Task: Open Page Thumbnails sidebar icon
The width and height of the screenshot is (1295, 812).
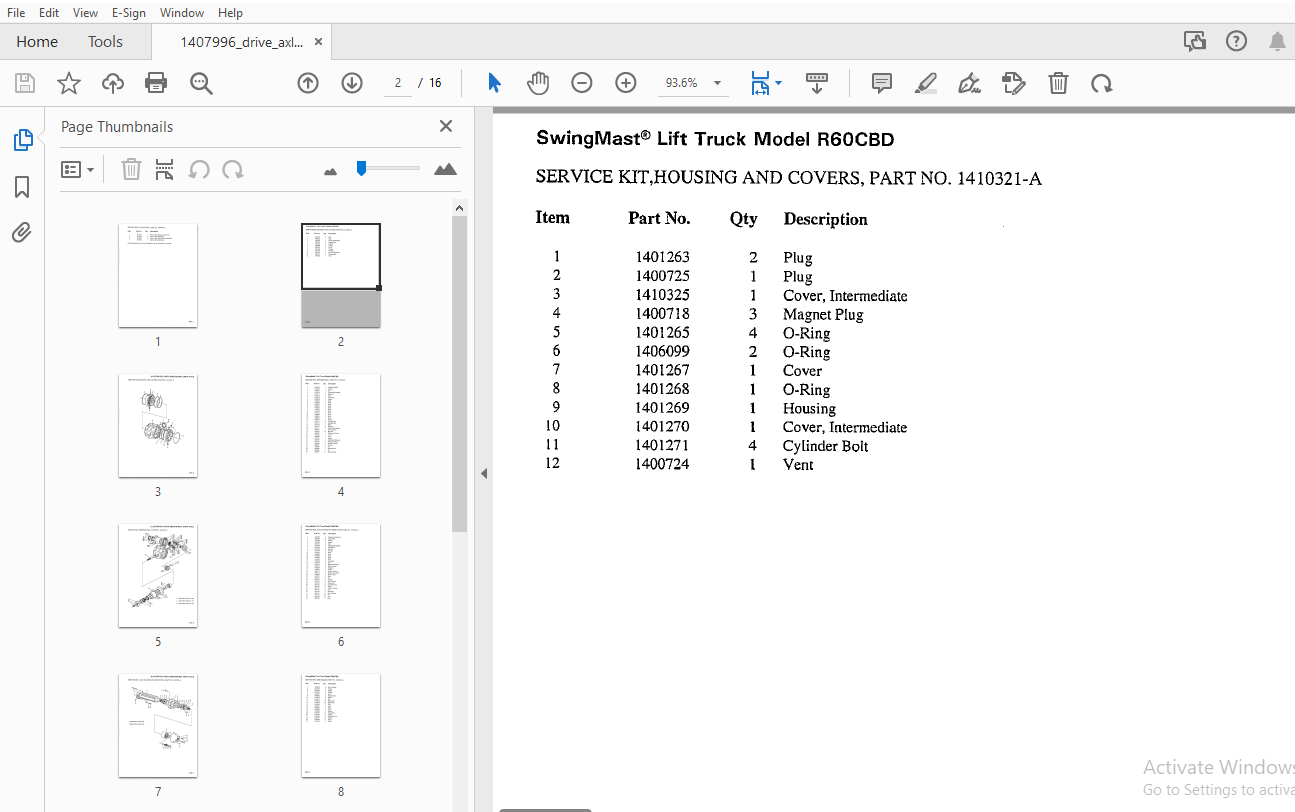Action: (22, 141)
